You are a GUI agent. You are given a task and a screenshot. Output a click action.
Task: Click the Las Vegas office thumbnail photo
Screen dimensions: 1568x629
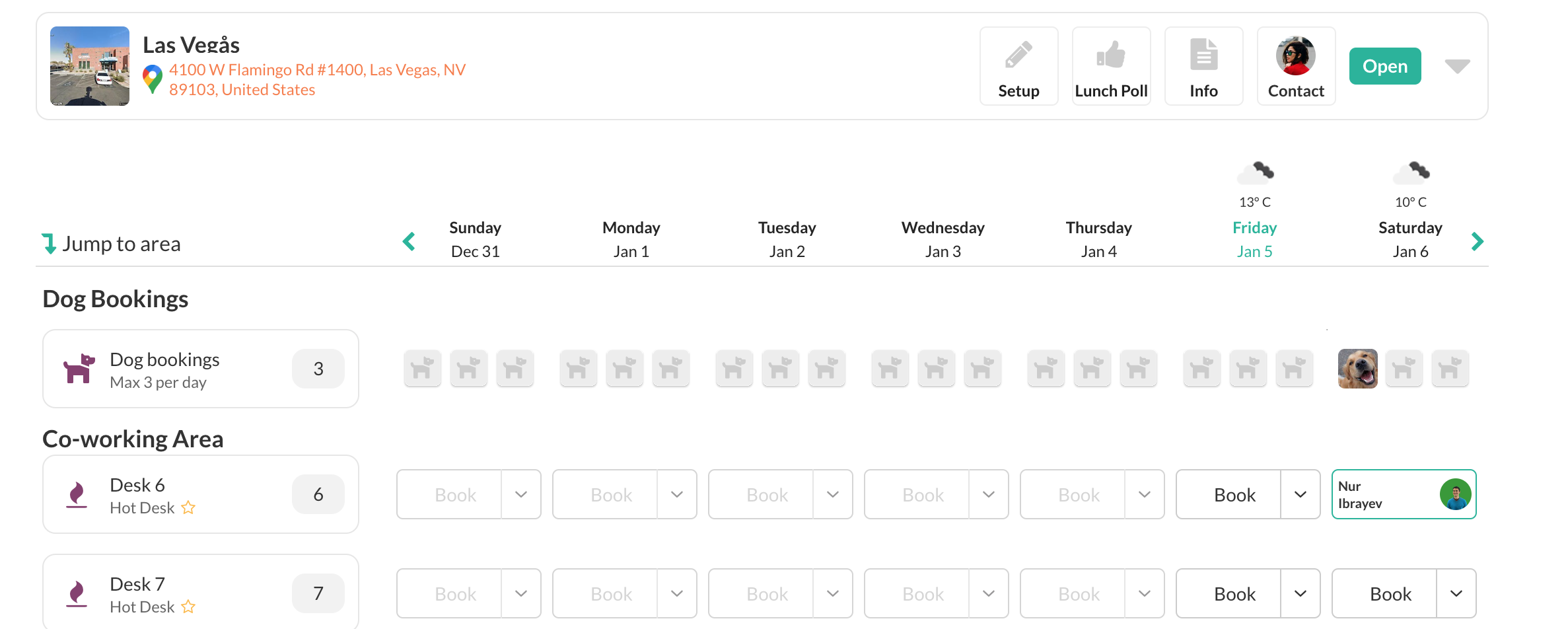tap(90, 66)
